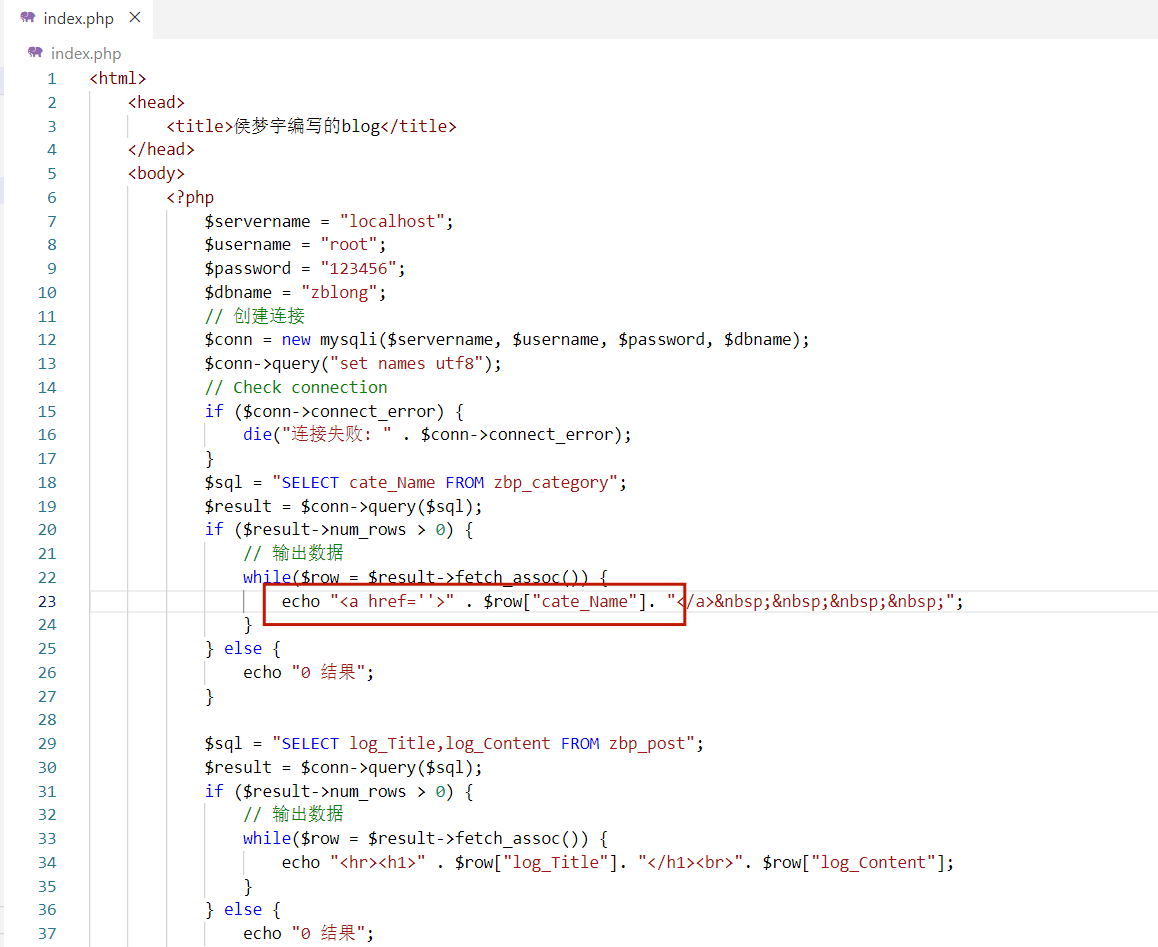This screenshot has height=947, width=1158.
Task: Close the index.php editor tab
Action: pos(134,17)
